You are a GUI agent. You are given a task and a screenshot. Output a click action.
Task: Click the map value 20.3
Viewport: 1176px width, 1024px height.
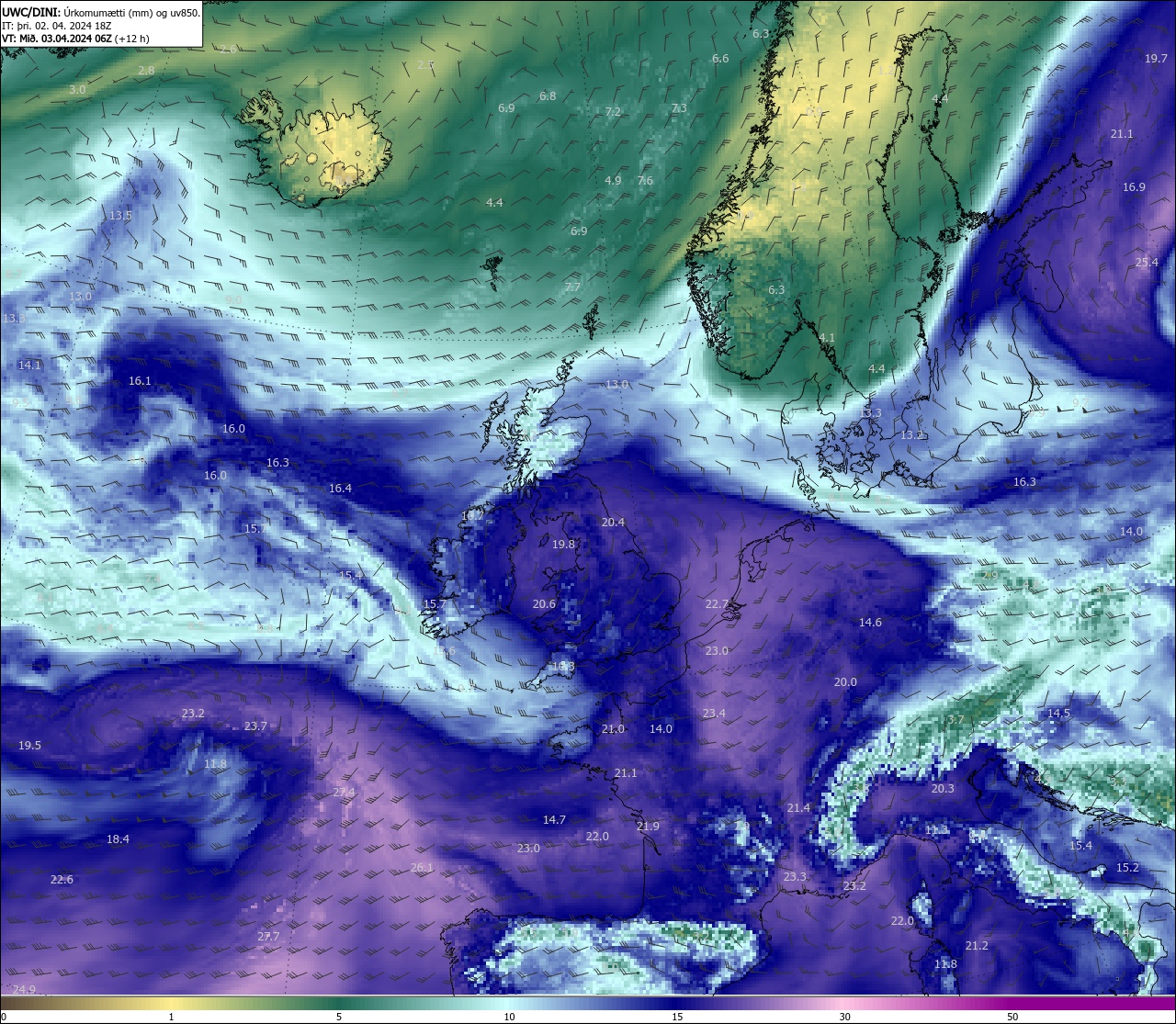click(943, 789)
